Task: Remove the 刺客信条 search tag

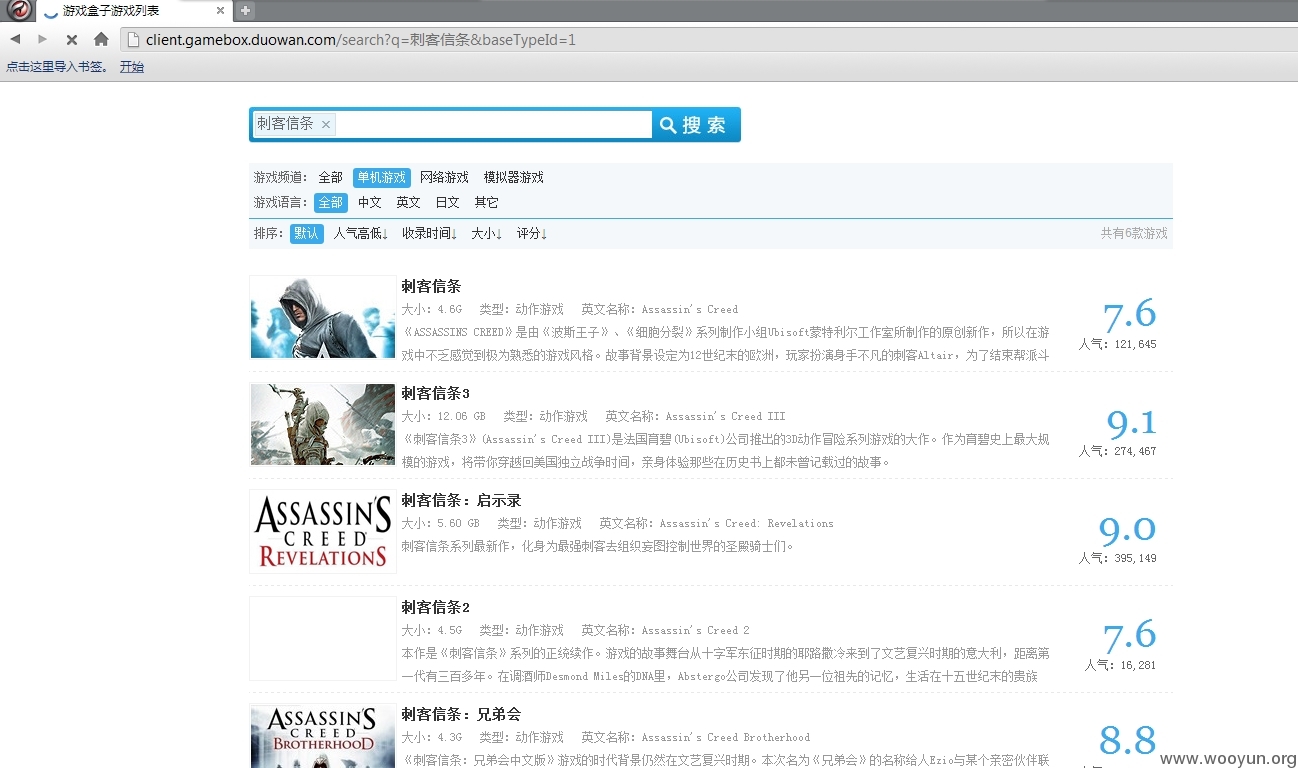Action: coord(326,125)
